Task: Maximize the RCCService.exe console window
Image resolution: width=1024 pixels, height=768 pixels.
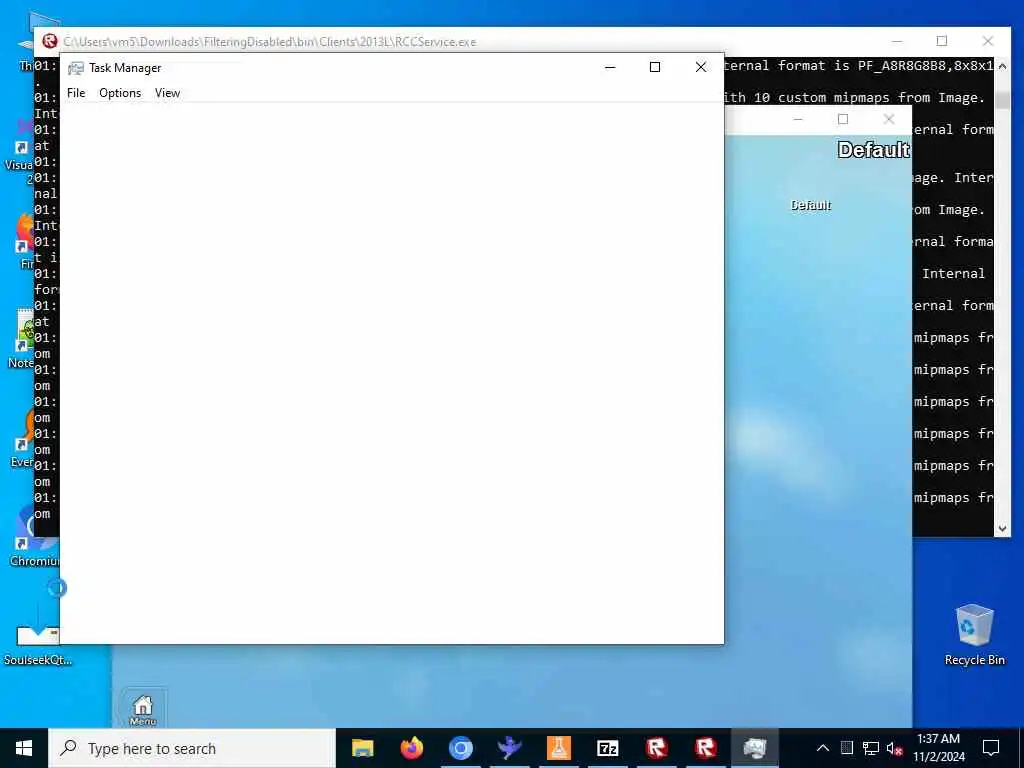Action: pyautogui.click(x=942, y=41)
